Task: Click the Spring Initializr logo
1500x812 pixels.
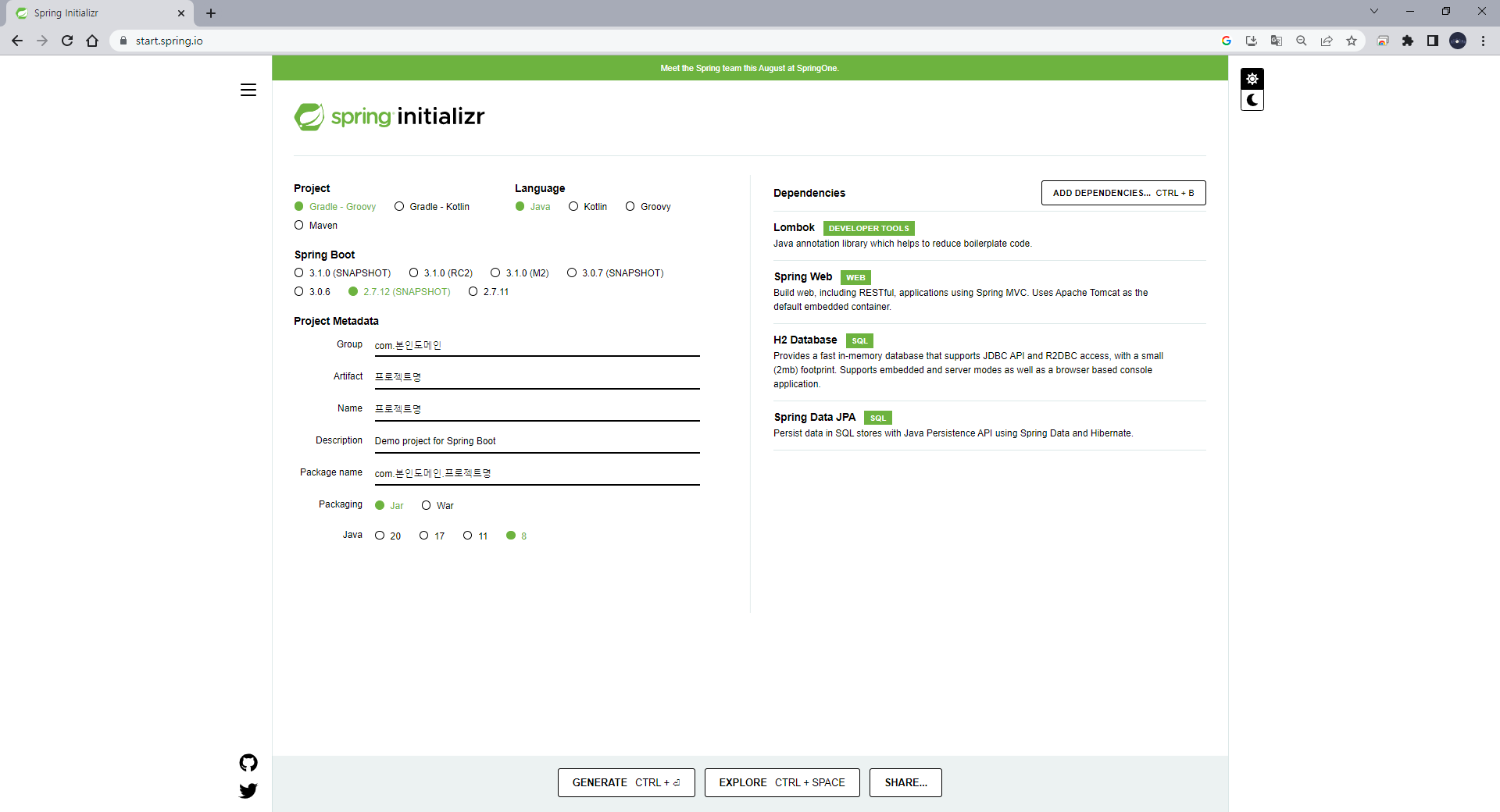Action: click(389, 116)
